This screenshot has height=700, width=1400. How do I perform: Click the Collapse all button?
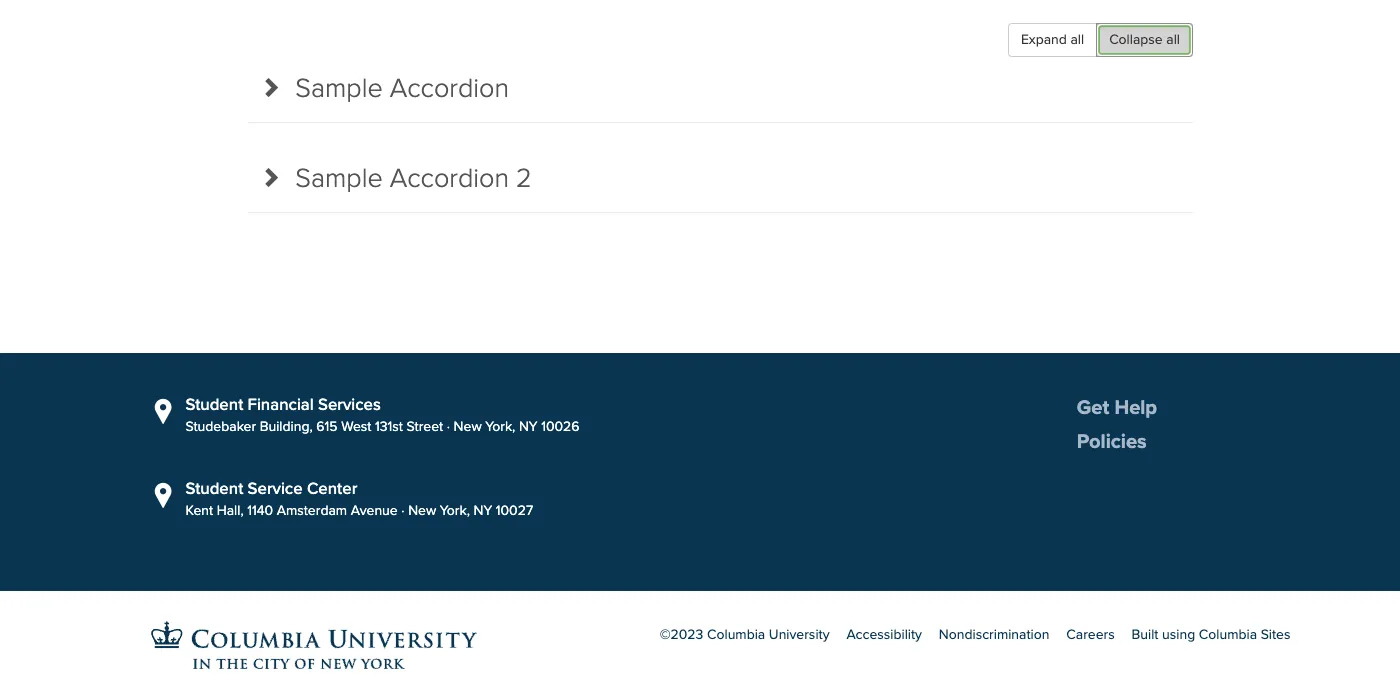1144,40
